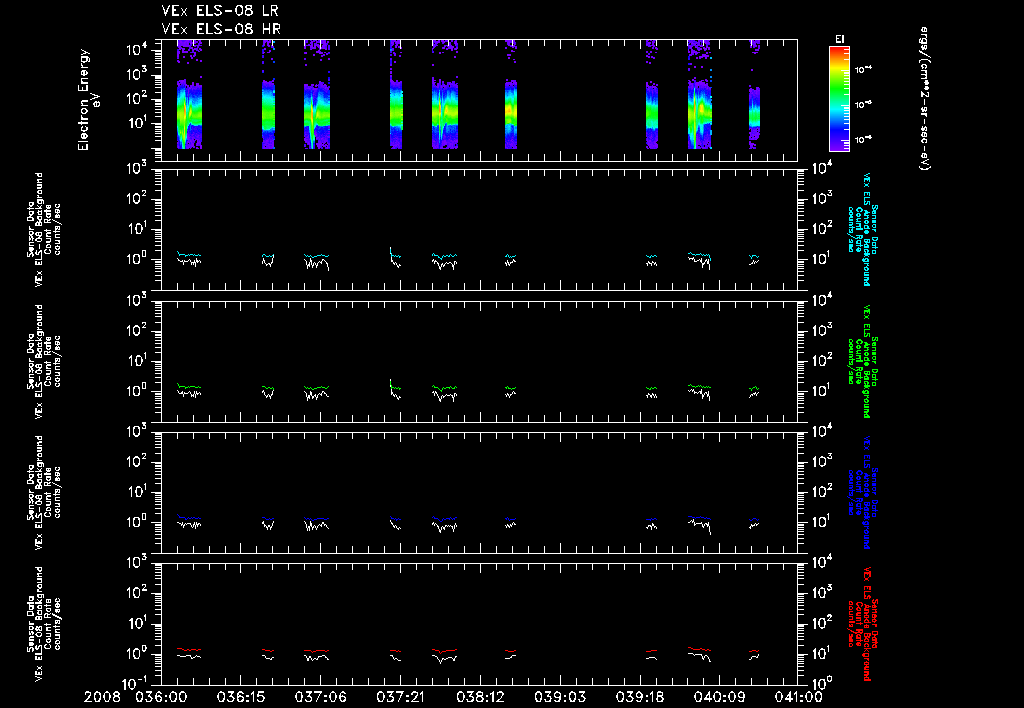This screenshot has height=708, width=1024.
Task: Click the "038:12" time tick label
Action: [x=479, y=697]
